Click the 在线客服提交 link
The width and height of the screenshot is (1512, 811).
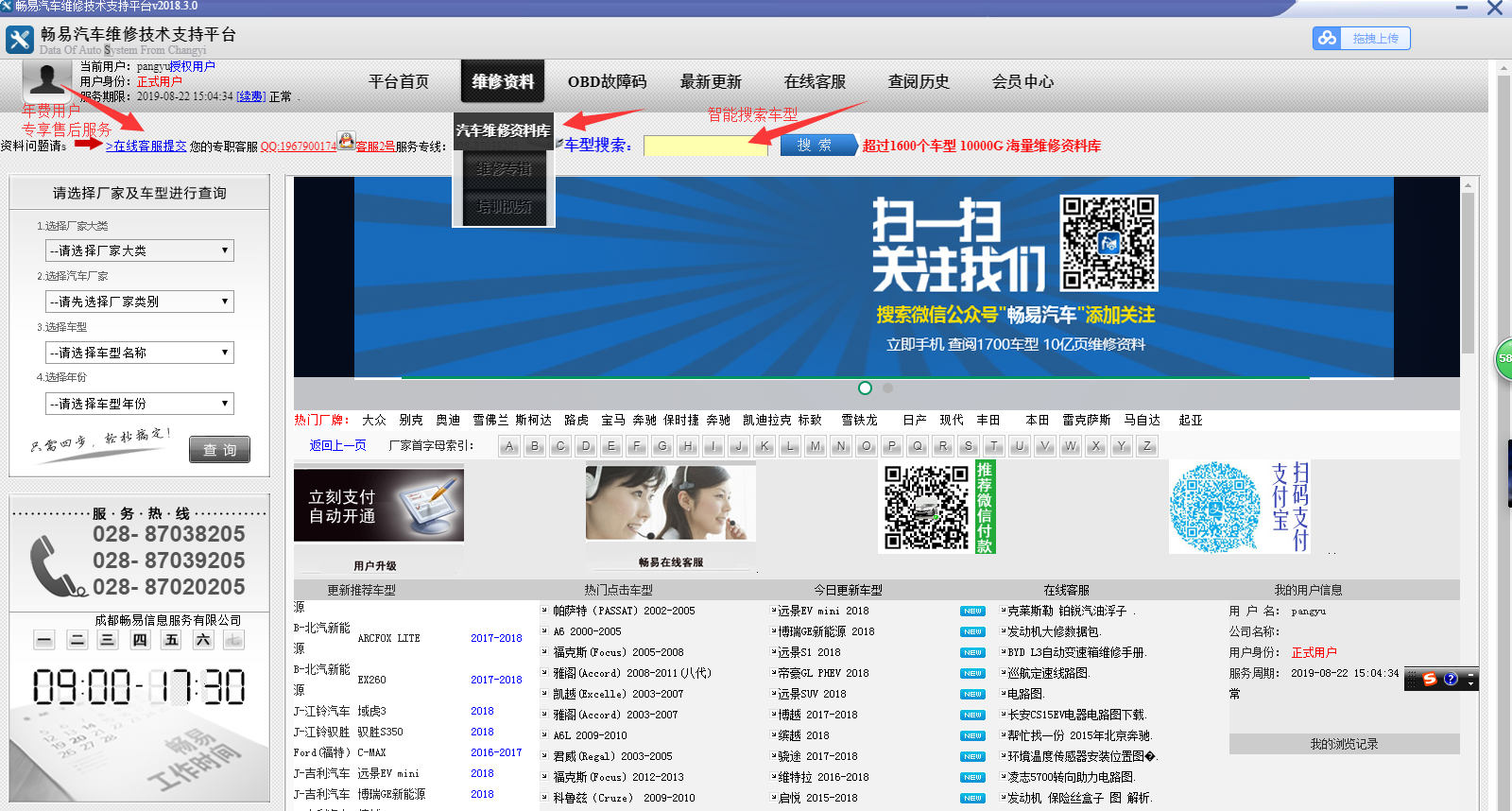146,147
